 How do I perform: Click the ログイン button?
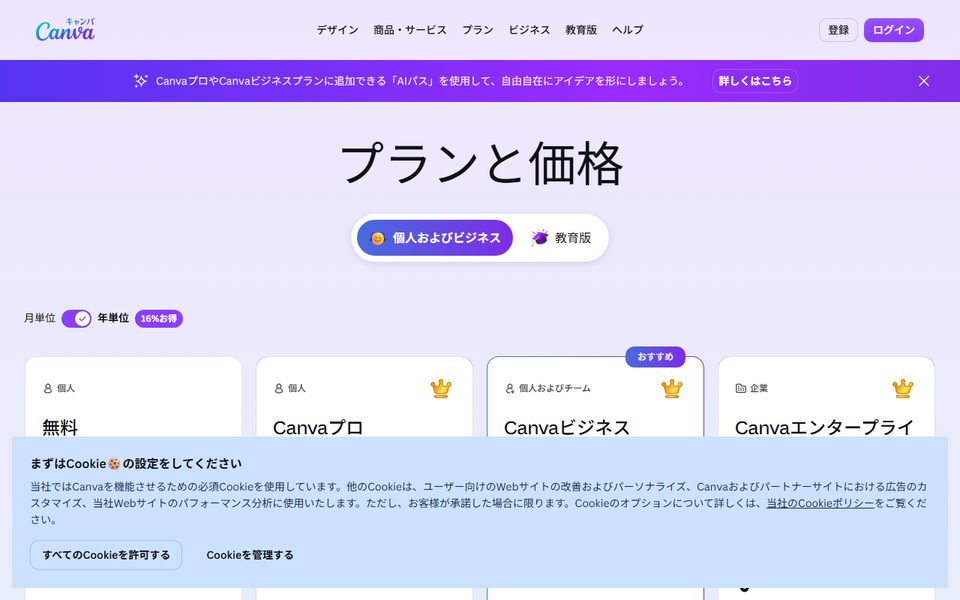(x=893, y=30)
